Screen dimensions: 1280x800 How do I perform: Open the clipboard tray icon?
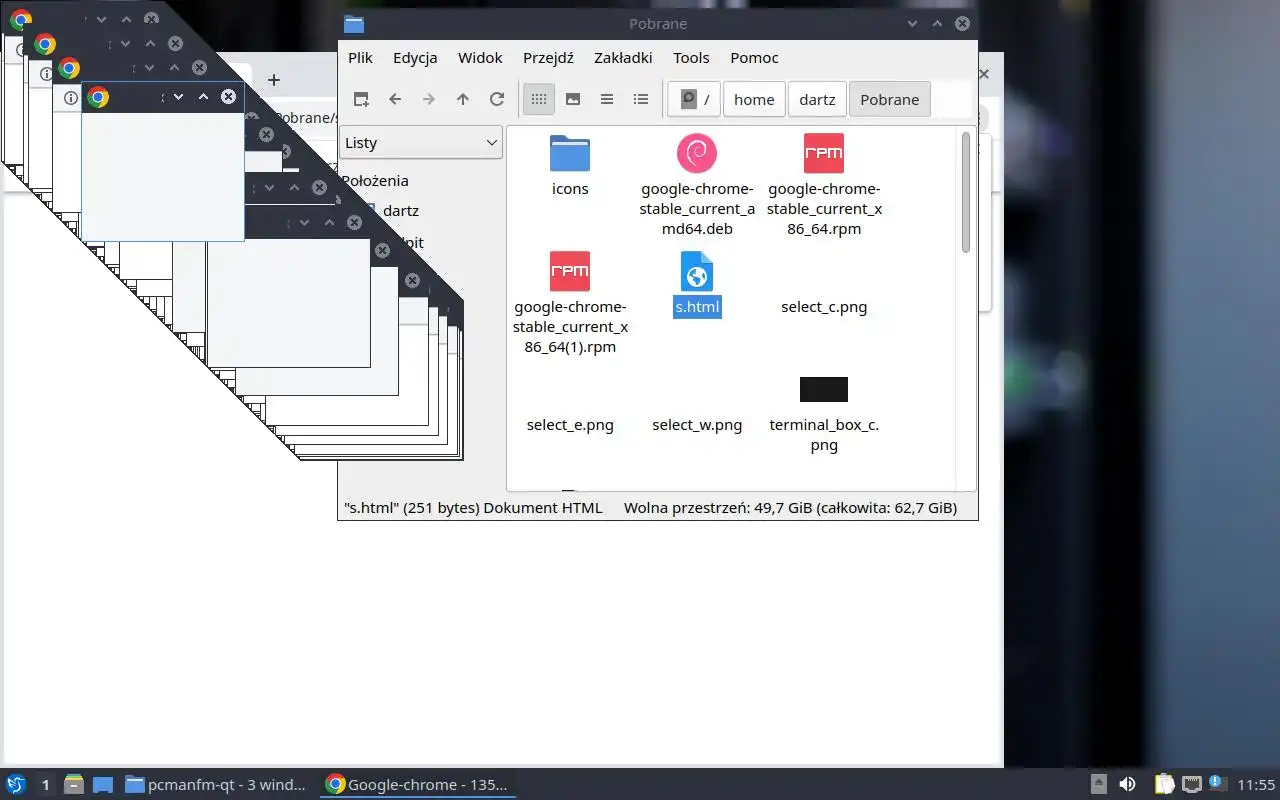[1164, 785]
